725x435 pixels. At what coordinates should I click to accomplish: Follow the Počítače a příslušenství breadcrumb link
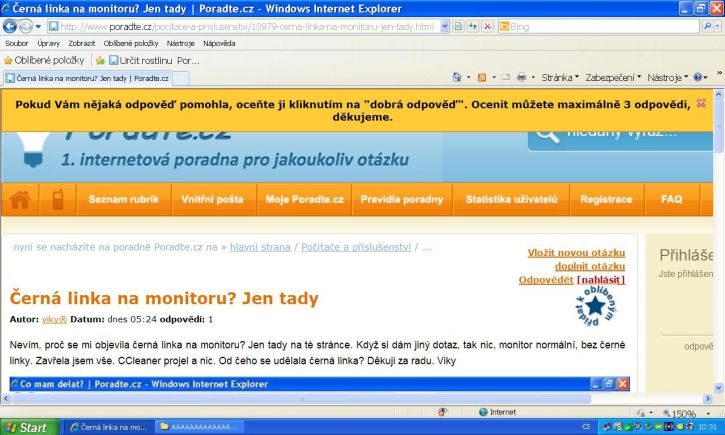pyautogui.click(x=356, y=247)
